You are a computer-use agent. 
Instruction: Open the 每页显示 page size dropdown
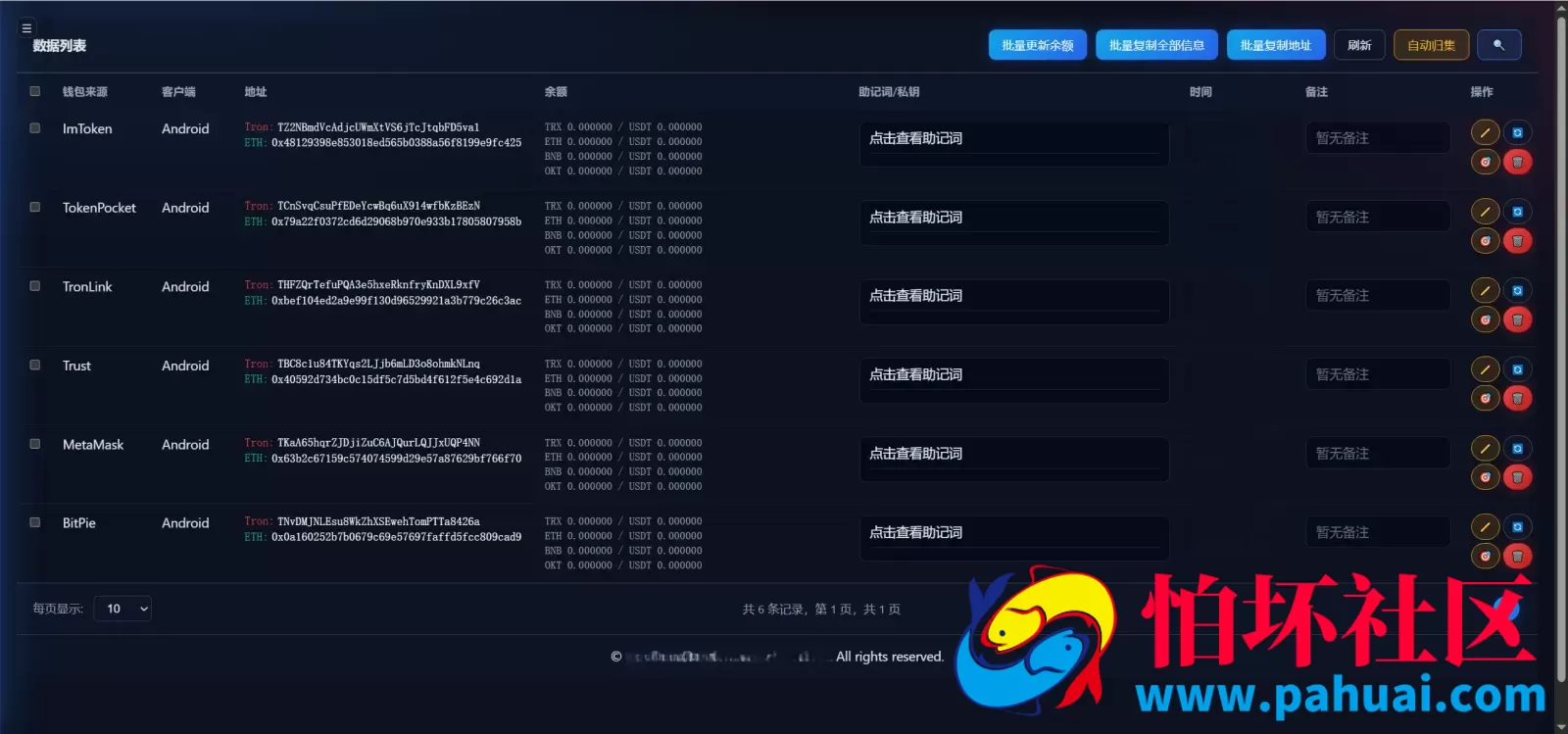122,609
